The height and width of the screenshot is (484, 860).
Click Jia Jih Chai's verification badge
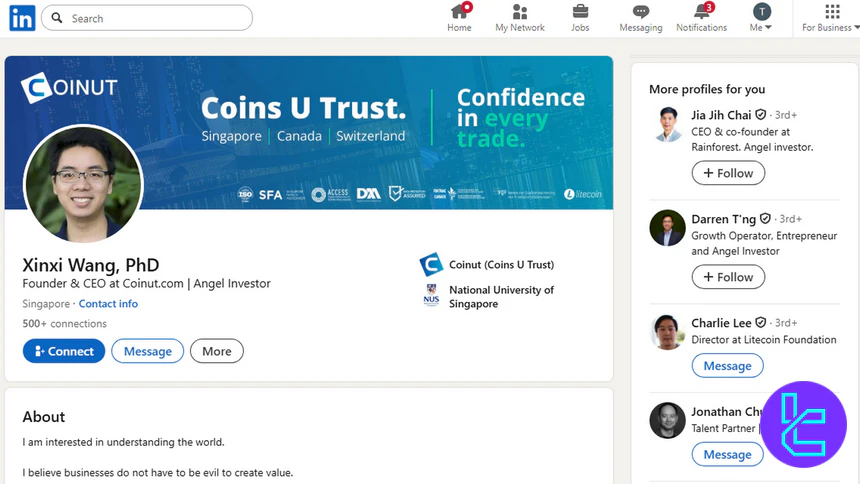(x=761, y=115)
